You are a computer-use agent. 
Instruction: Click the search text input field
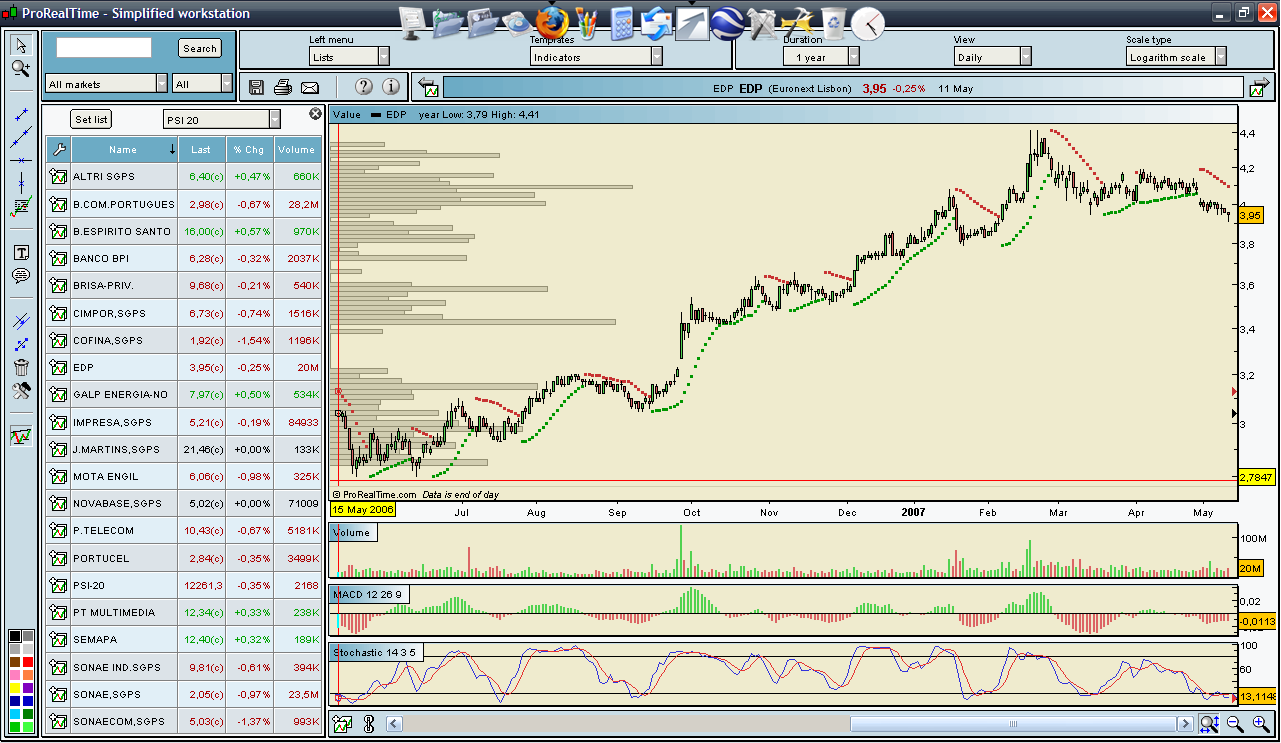point(104,48)
